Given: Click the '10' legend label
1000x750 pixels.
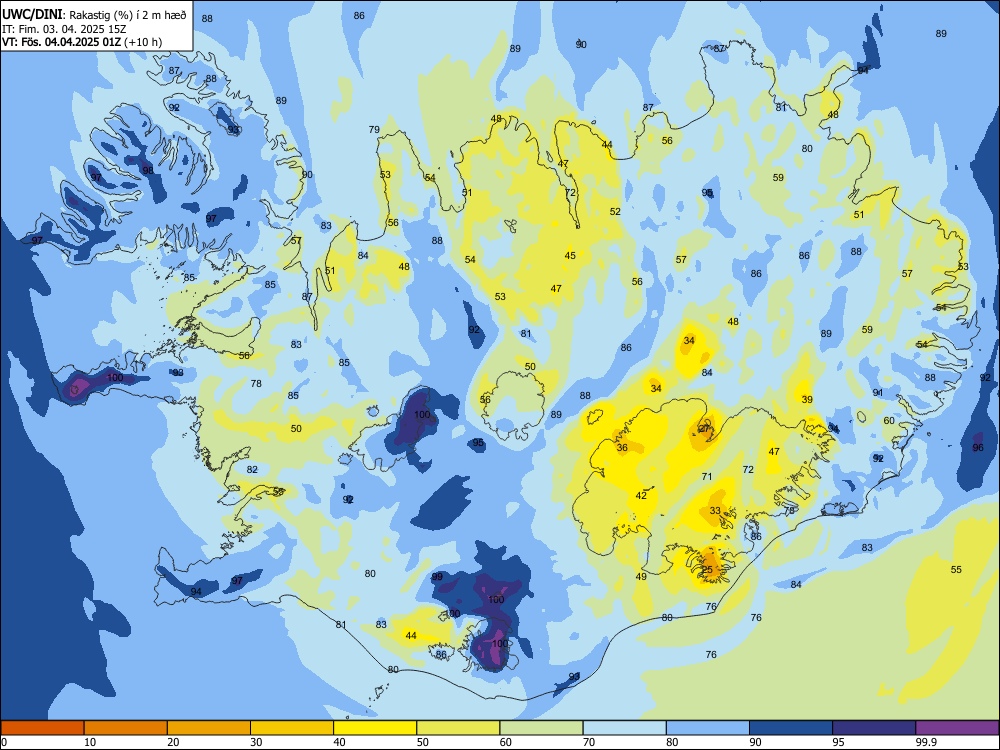Looking at the screenshot, I should [90, 742].
